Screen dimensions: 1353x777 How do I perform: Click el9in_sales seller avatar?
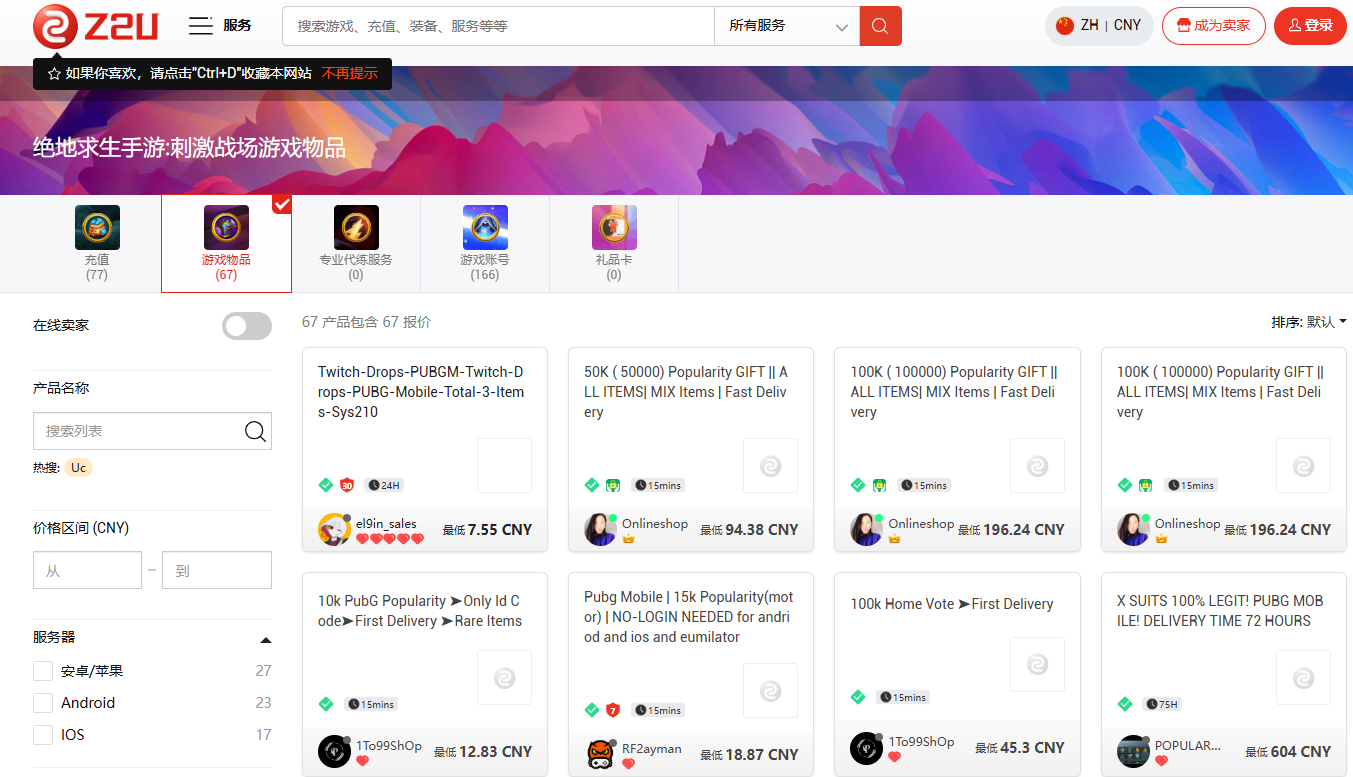334,530
